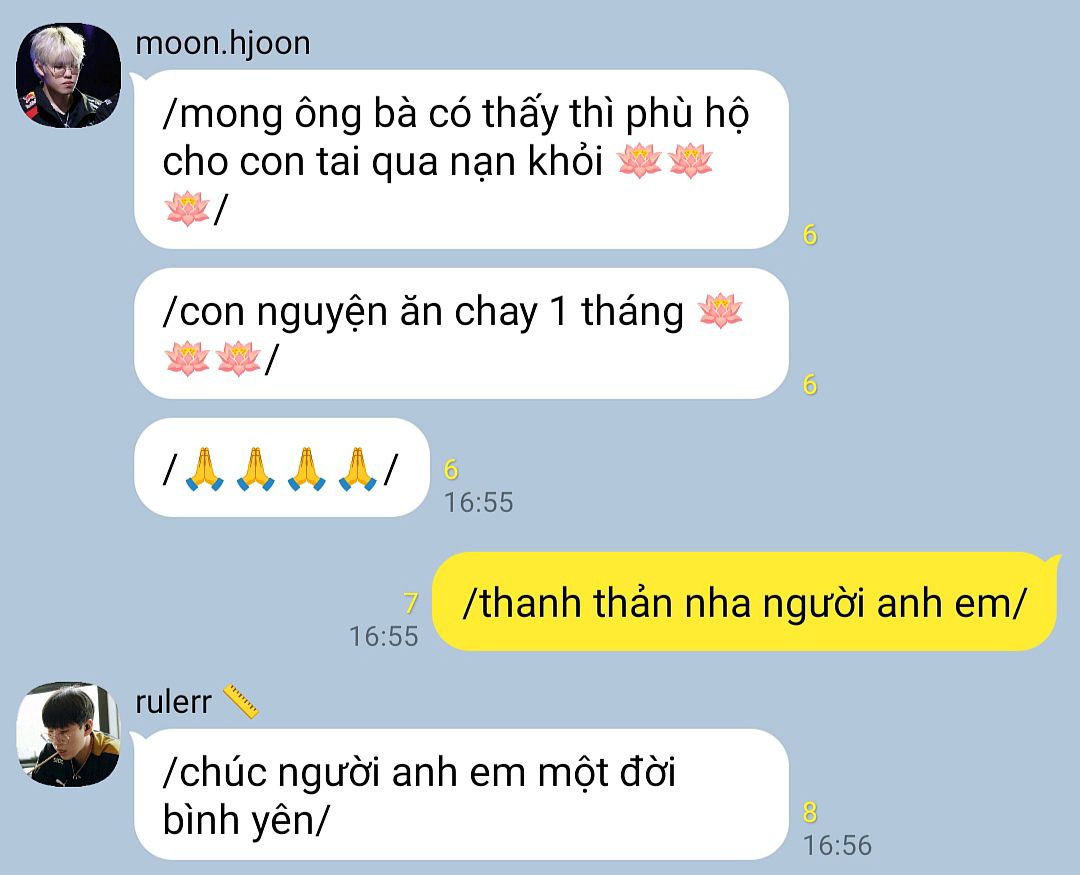1080x875 pixels.
Task: Click the ruler emoji beside rulerr's name
Action: tap(241, 701)
